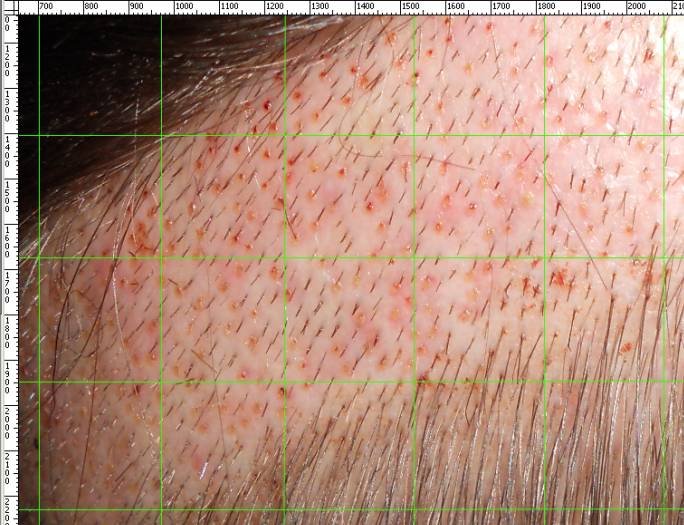Image resolution: width=684 pixels, height=525 pixels.
Task: Click top-left intersection of green grid lines
Action: coord(39,135)
